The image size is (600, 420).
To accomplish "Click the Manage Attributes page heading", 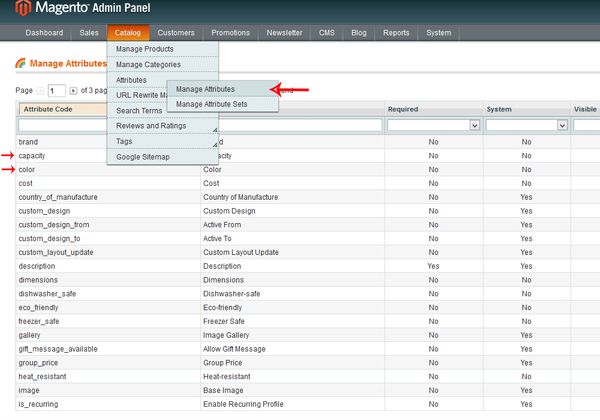I will pos(68,63).
